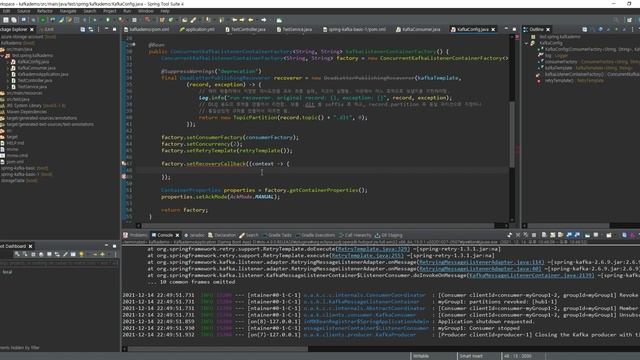This screenshot has width=640, height=360.
Task: Open RetryTemplate.java:329 stack trace link
Action: [373, 249]
